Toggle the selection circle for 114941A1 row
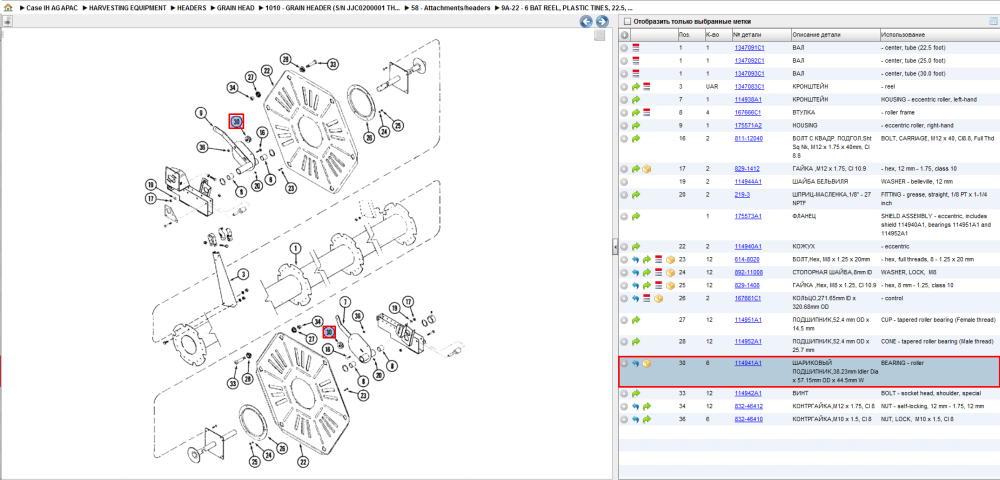 (624, 363)
